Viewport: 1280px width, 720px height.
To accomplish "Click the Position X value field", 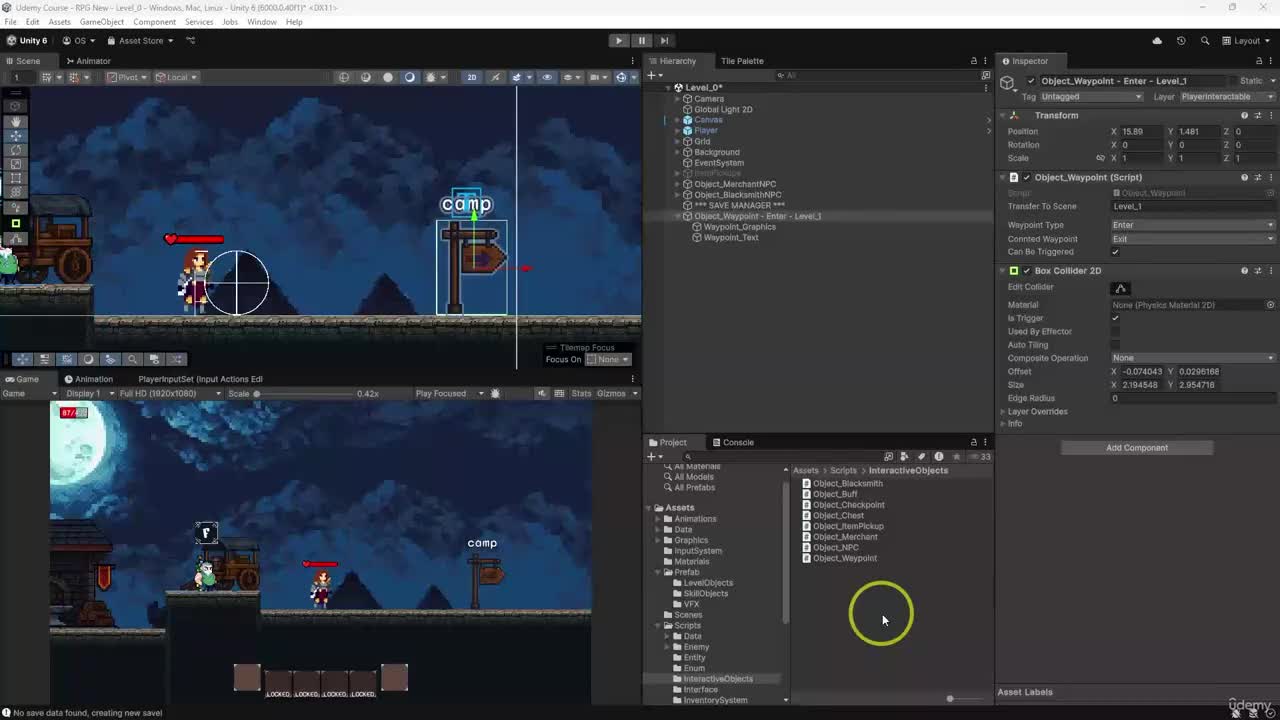I will (x=1142, y=132).
